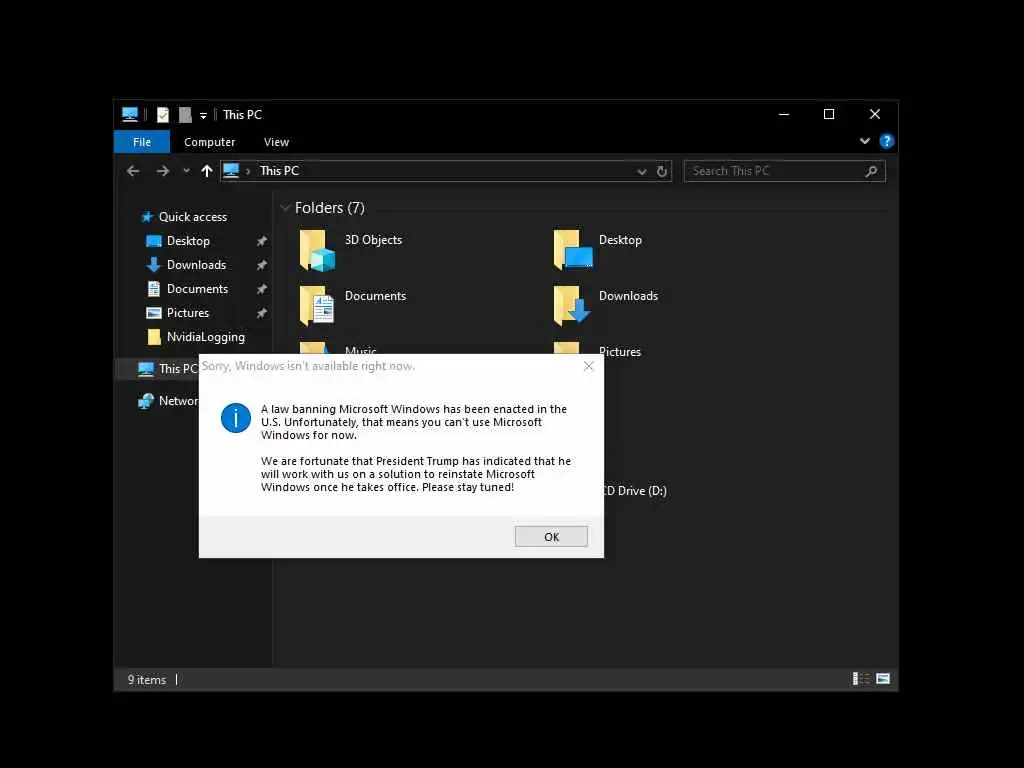Click the pin icon next to Downloads
Image resolution: width=1024 pixels, height=768 pixels.
point(261,265)
